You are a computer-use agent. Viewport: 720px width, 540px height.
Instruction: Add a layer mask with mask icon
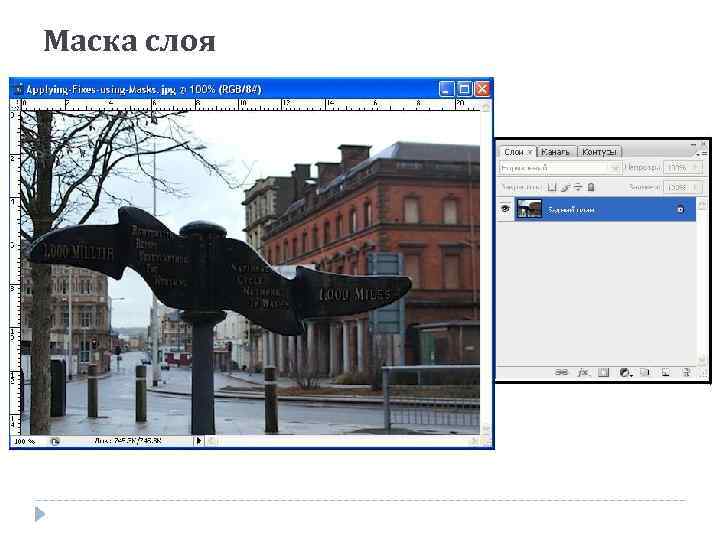coord(604,372)
